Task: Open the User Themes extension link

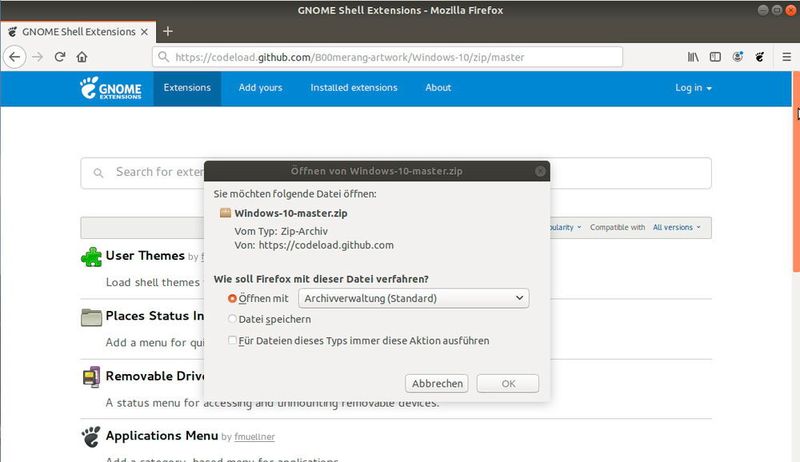Action: coord(145,255)
